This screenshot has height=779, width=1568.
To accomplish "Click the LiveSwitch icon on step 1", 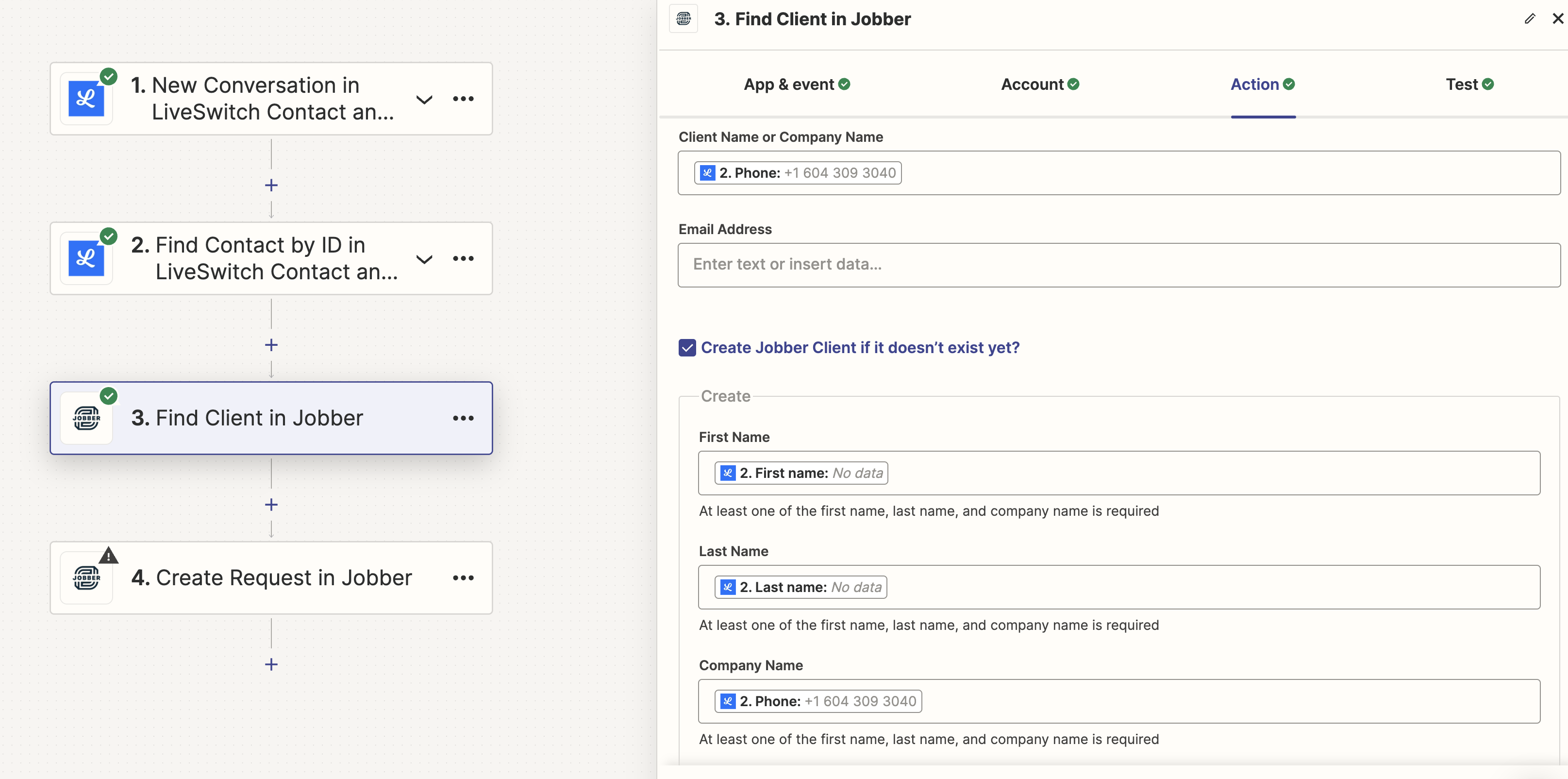I will tap(86, 99).
